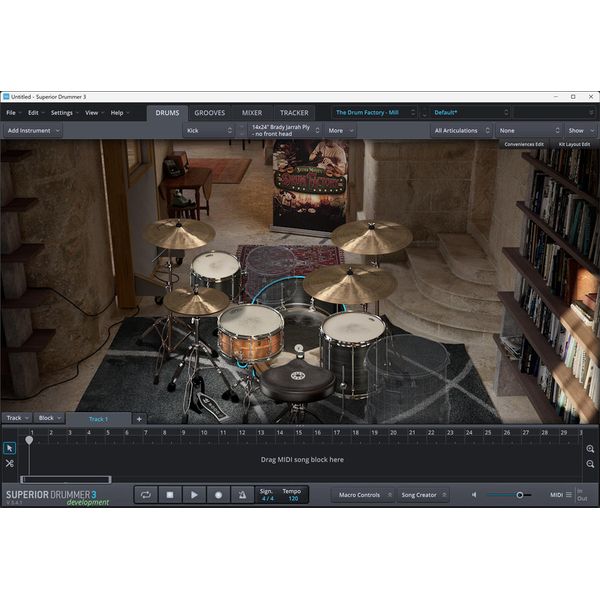This screenshot has width=600, height=600.
Task: Expand the Macro Controls panel
Action: (x=363, y=495)
